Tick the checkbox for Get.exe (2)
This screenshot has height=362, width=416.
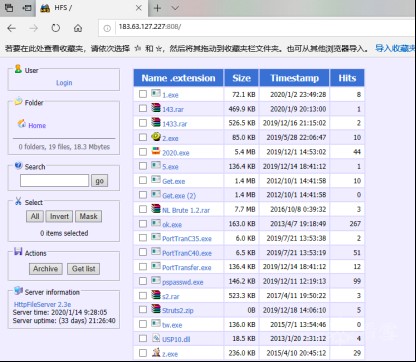pyautogui.click(x=143, y=195)
